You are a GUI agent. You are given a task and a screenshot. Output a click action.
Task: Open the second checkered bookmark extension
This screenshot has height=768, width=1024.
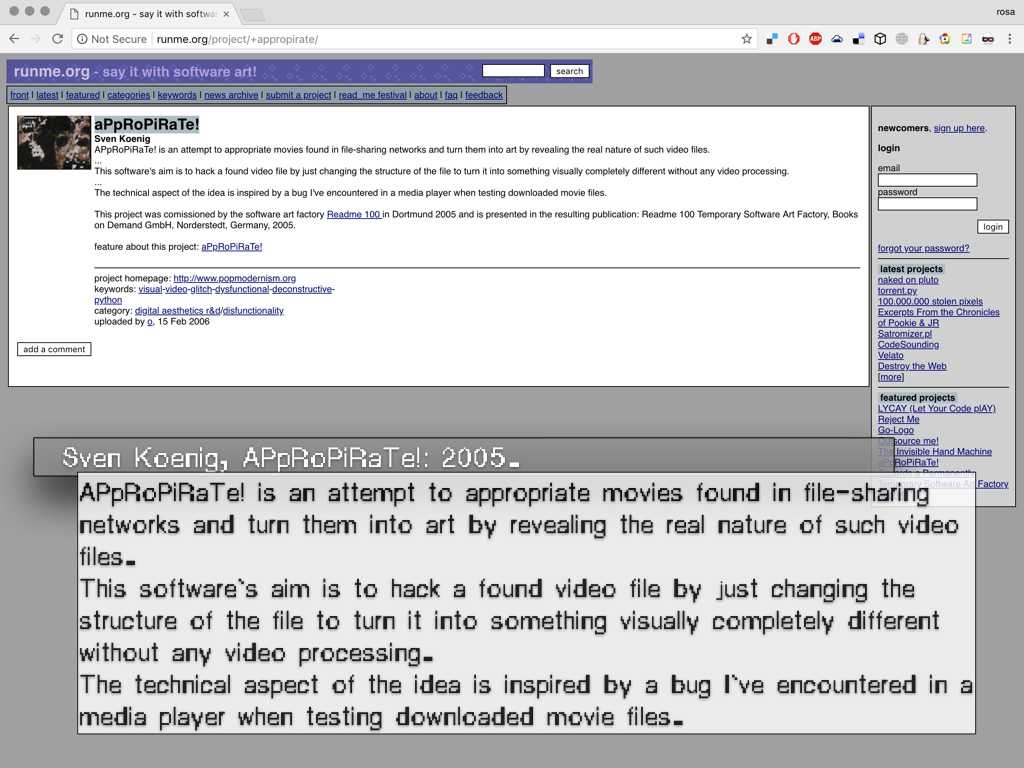pos(858,39)
